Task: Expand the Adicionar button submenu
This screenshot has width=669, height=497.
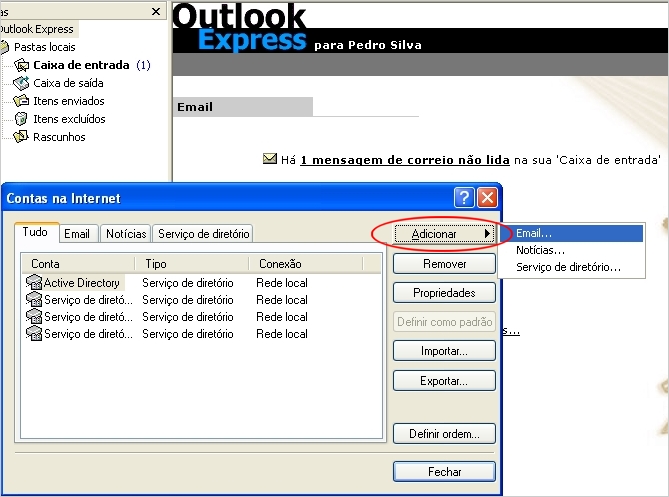Action: [444, 234]
